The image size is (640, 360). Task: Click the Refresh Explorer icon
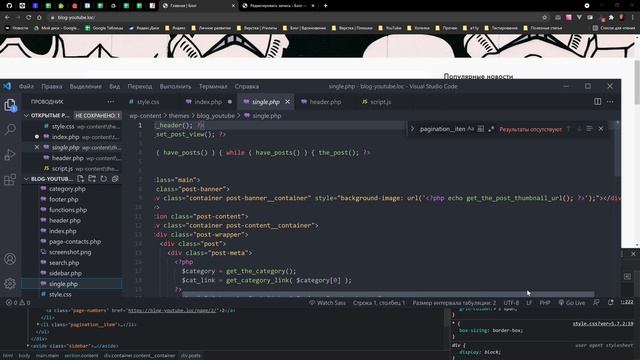(x=104, y=179)
